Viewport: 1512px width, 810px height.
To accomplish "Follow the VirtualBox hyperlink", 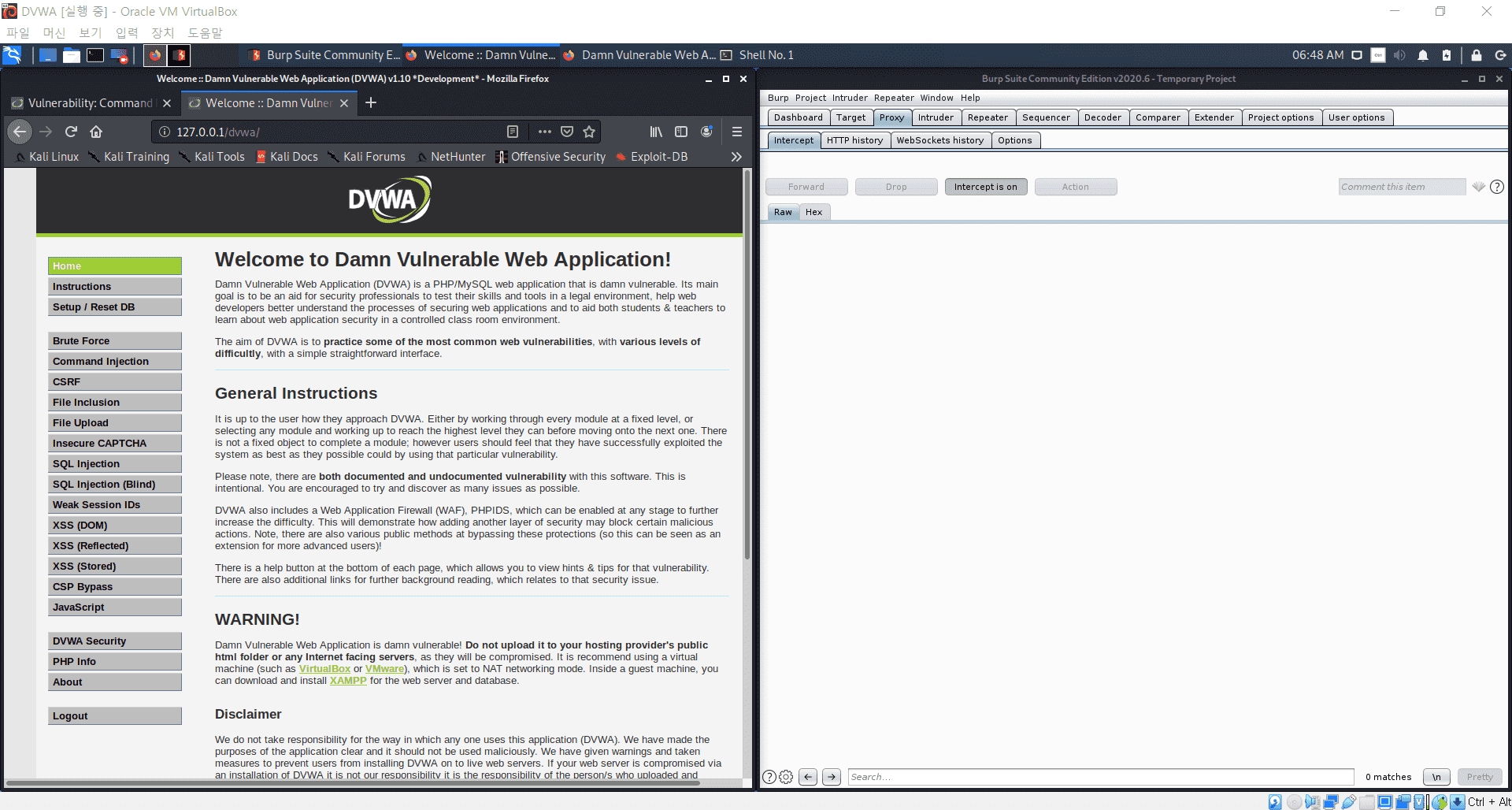I will [x=324, y=669].
